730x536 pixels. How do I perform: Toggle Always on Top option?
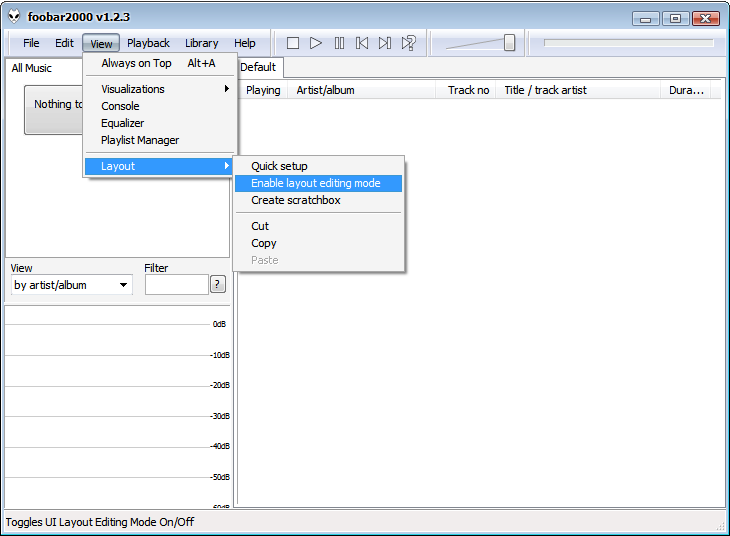click(159, 63)
